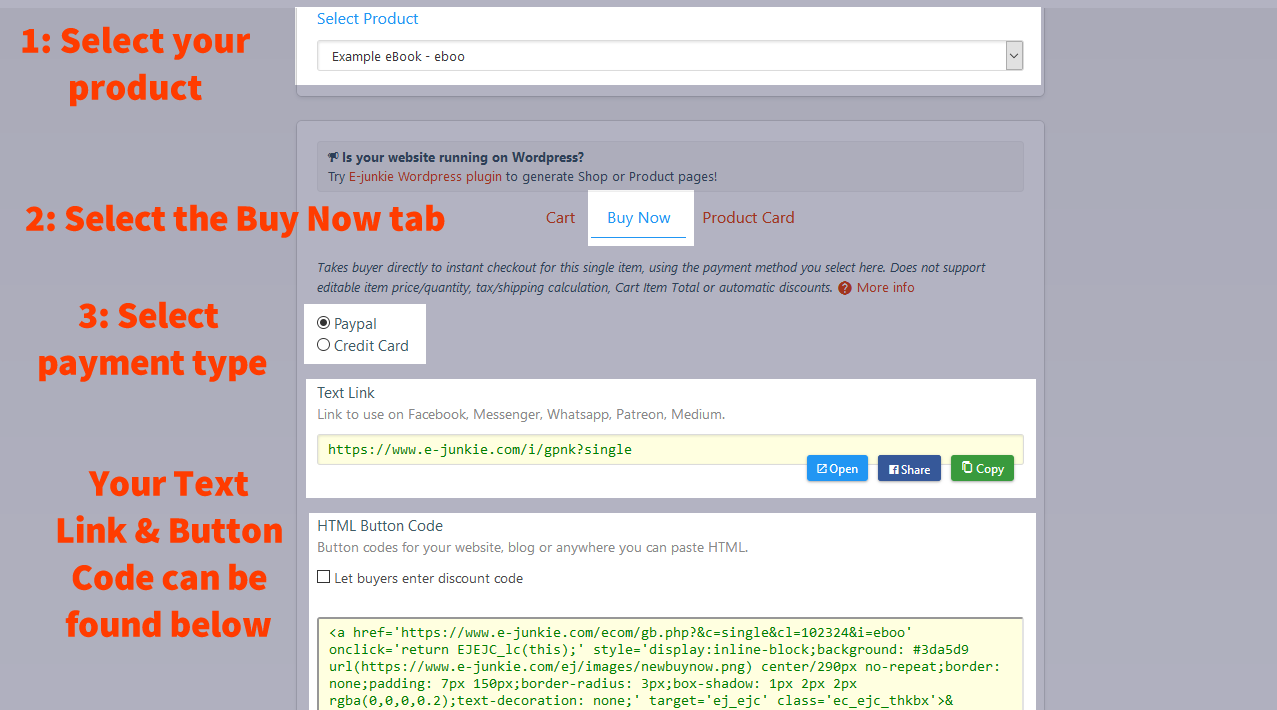Image resolution: width=1277 pixels, height=710 pixels.
Task: Choose the Credit Card radio button
Action: point(323,345)
